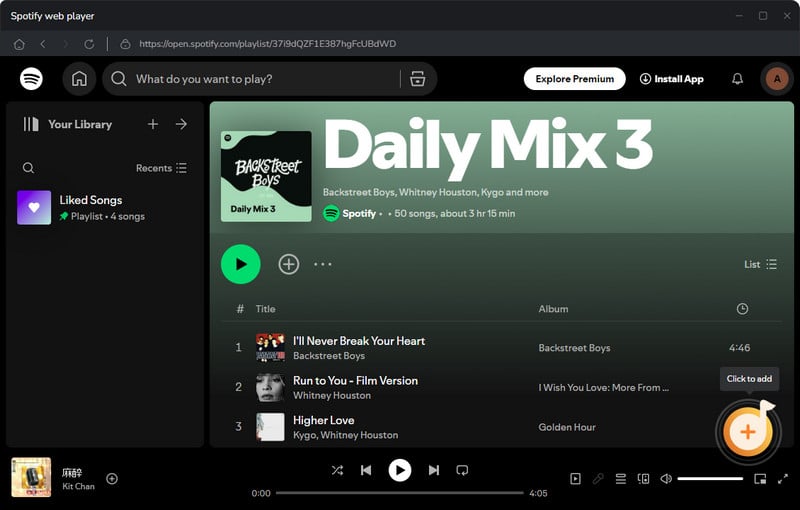Click the Daily Mix 3 cover art

coord(266,176)
